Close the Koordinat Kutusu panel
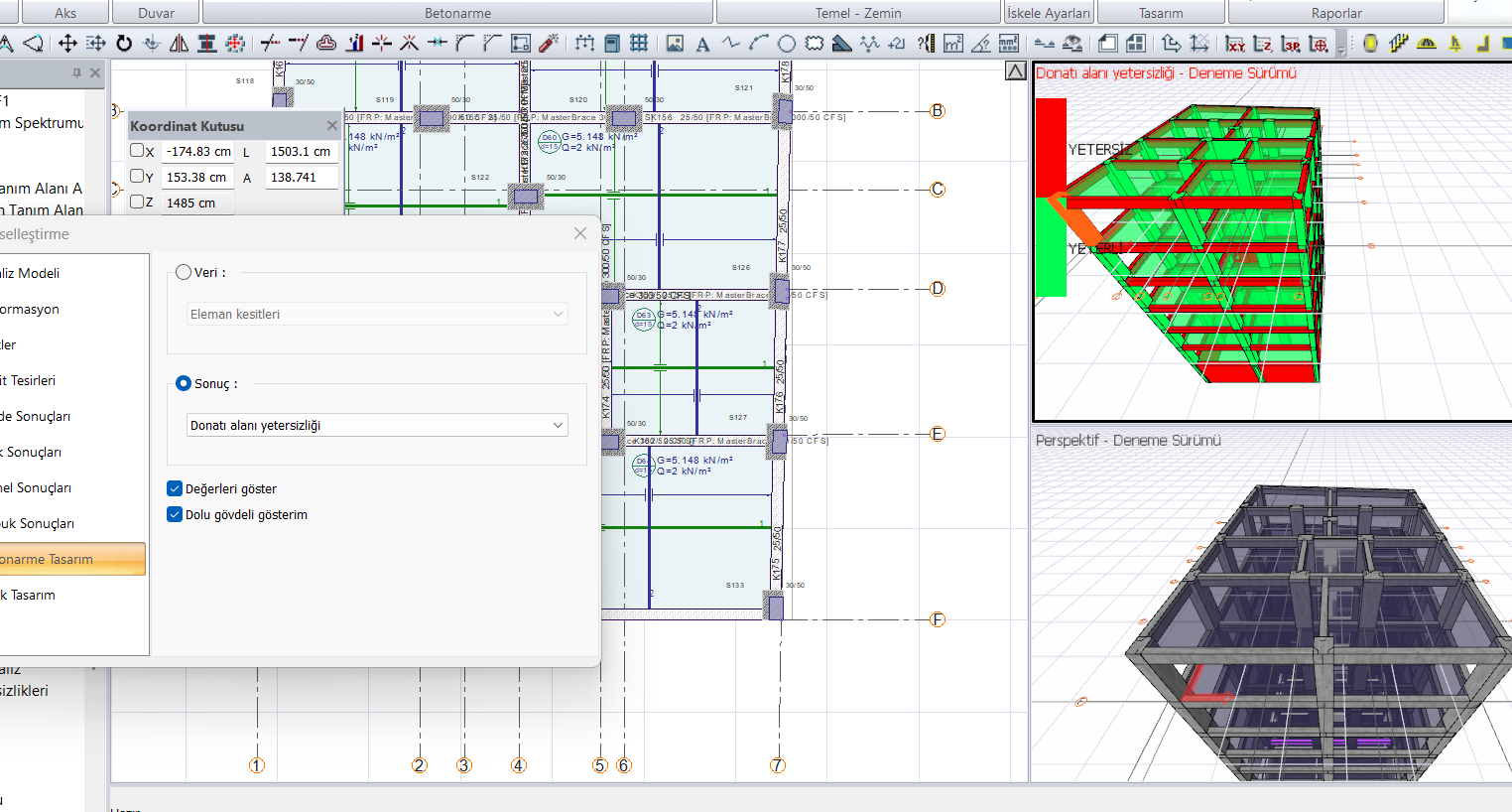Image resolution: width=1512 pixels, height=812 pixels. (332, 125)
